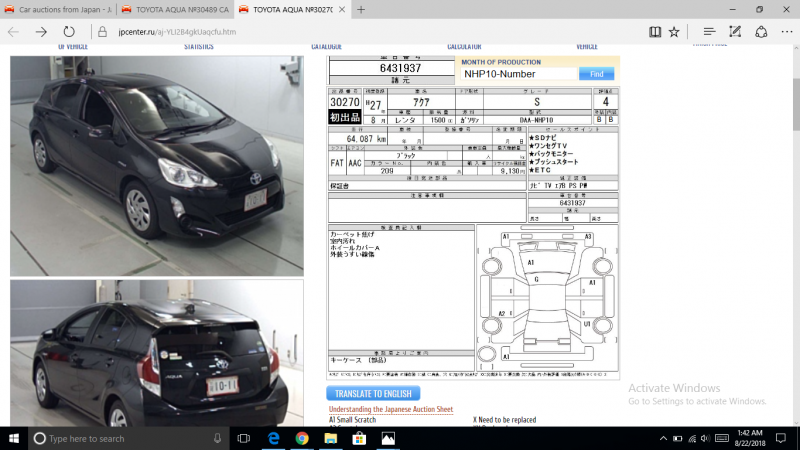Open Microsoft Store from taskbar

click(x=359, y=438)
